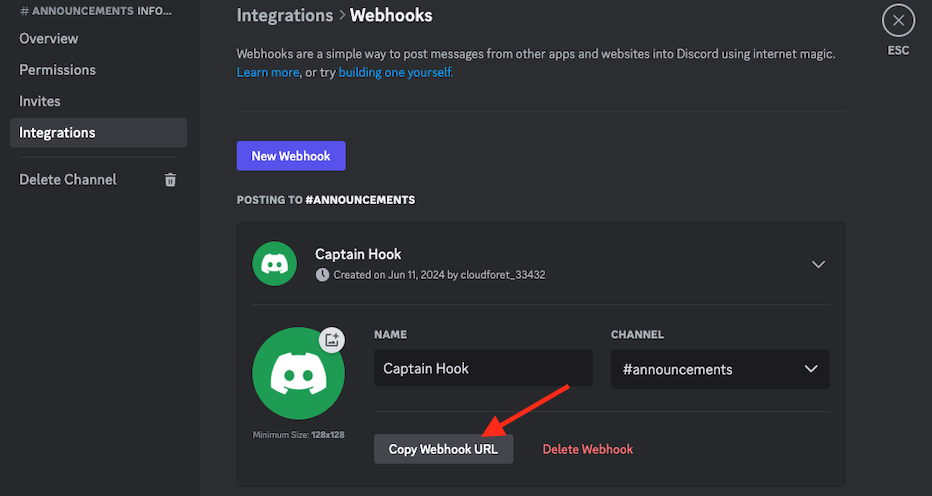Close settings with the ESC X icon
Viewport: 932px width, 496px height.
(x=898, y=20)
